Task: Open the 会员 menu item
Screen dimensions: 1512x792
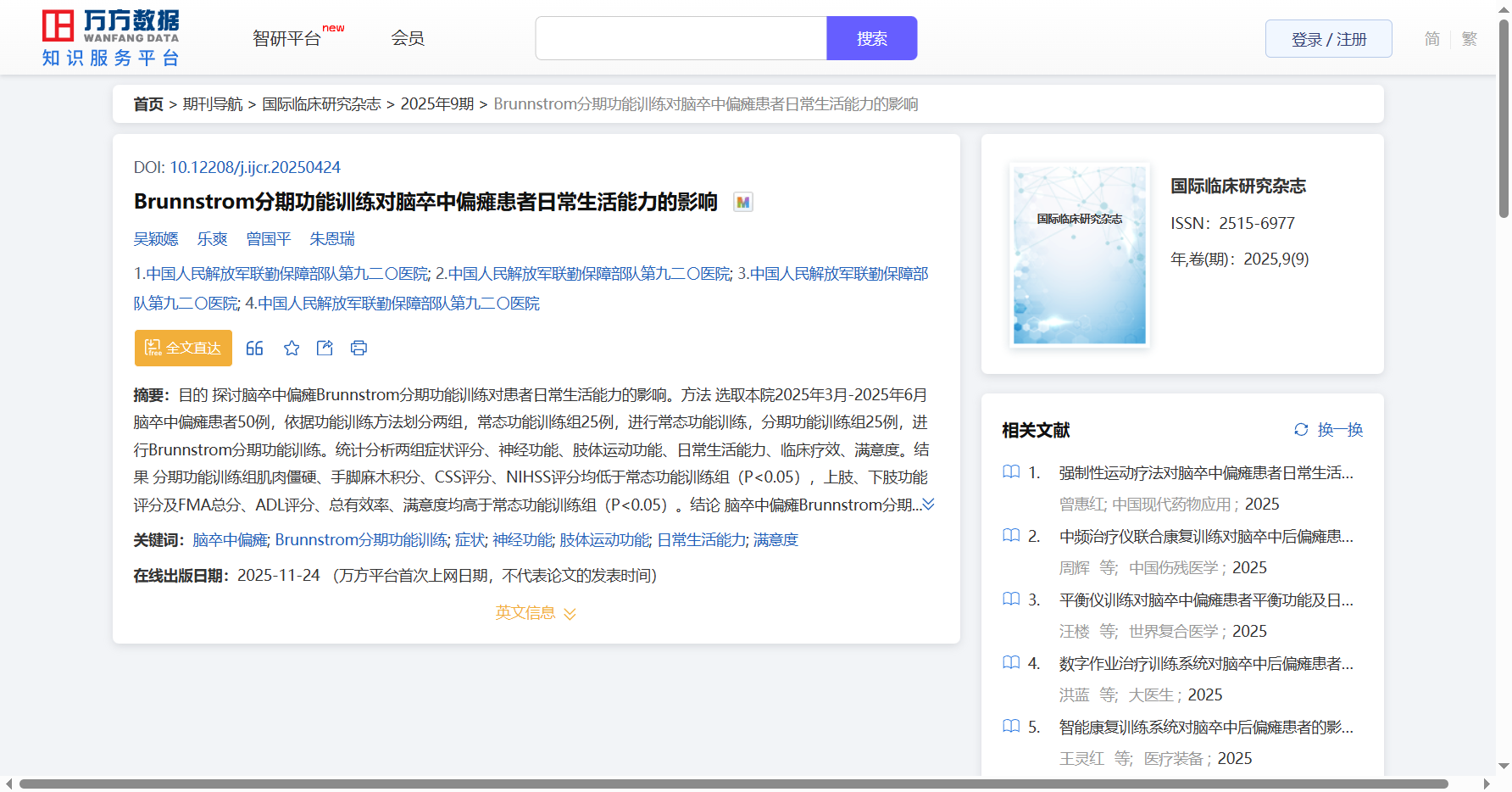Action: point(408,38)
